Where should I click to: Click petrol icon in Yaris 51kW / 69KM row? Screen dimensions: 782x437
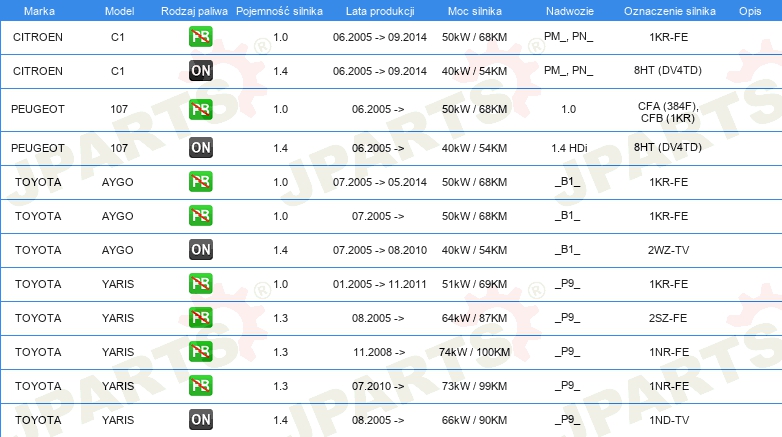(200, 283)
